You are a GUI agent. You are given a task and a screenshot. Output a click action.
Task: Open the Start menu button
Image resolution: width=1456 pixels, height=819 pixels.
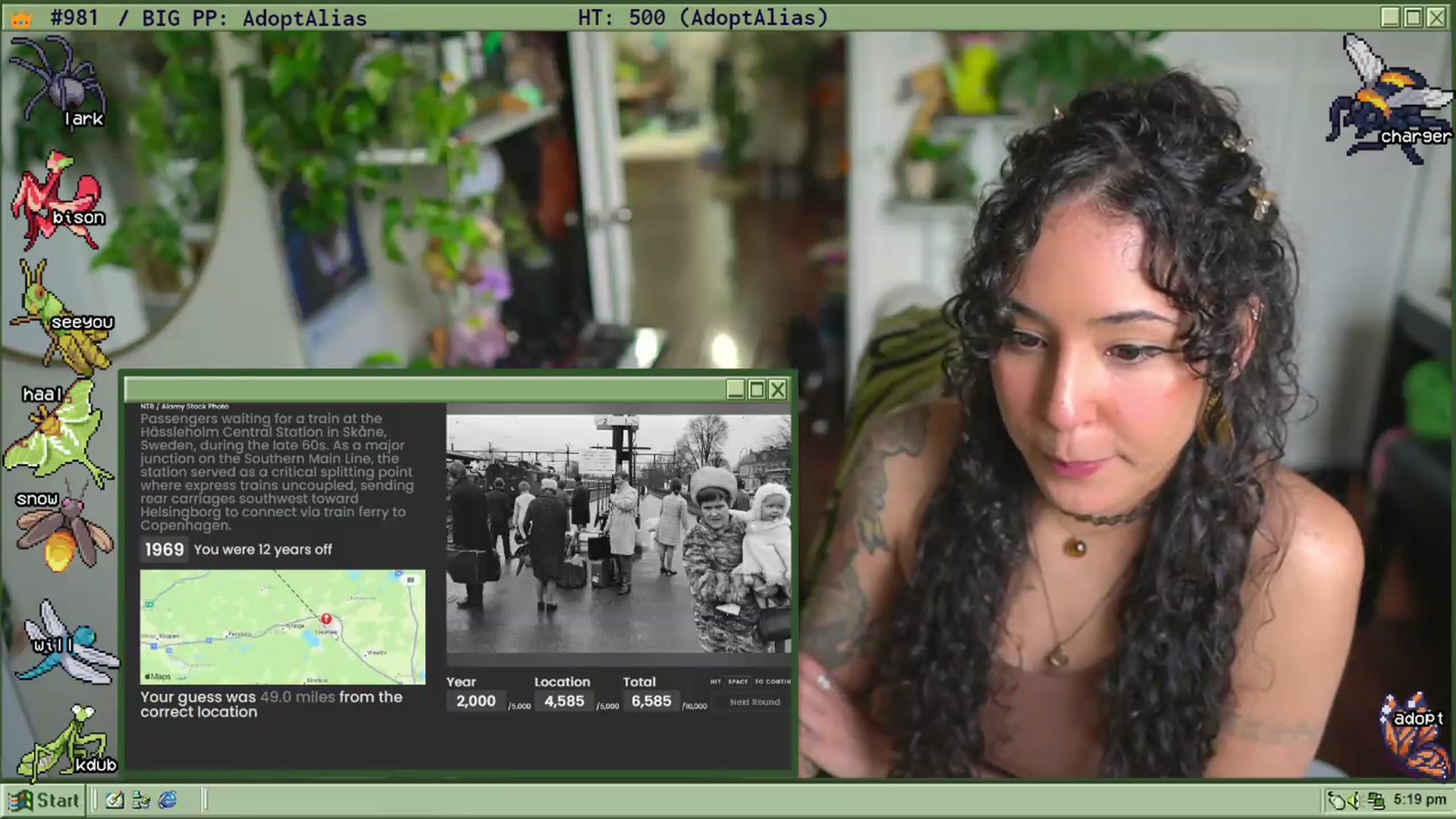pos(44,800)
